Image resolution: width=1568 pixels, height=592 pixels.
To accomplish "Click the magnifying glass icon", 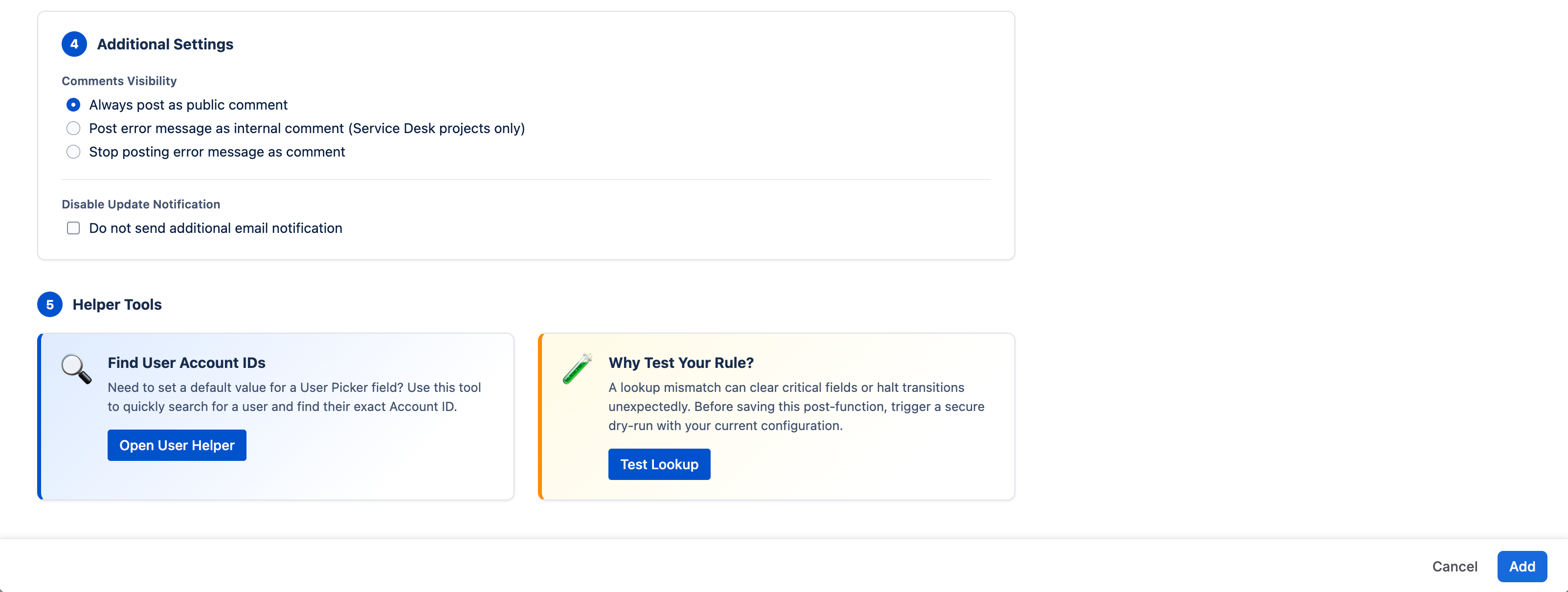I will [x=76, y=369].
